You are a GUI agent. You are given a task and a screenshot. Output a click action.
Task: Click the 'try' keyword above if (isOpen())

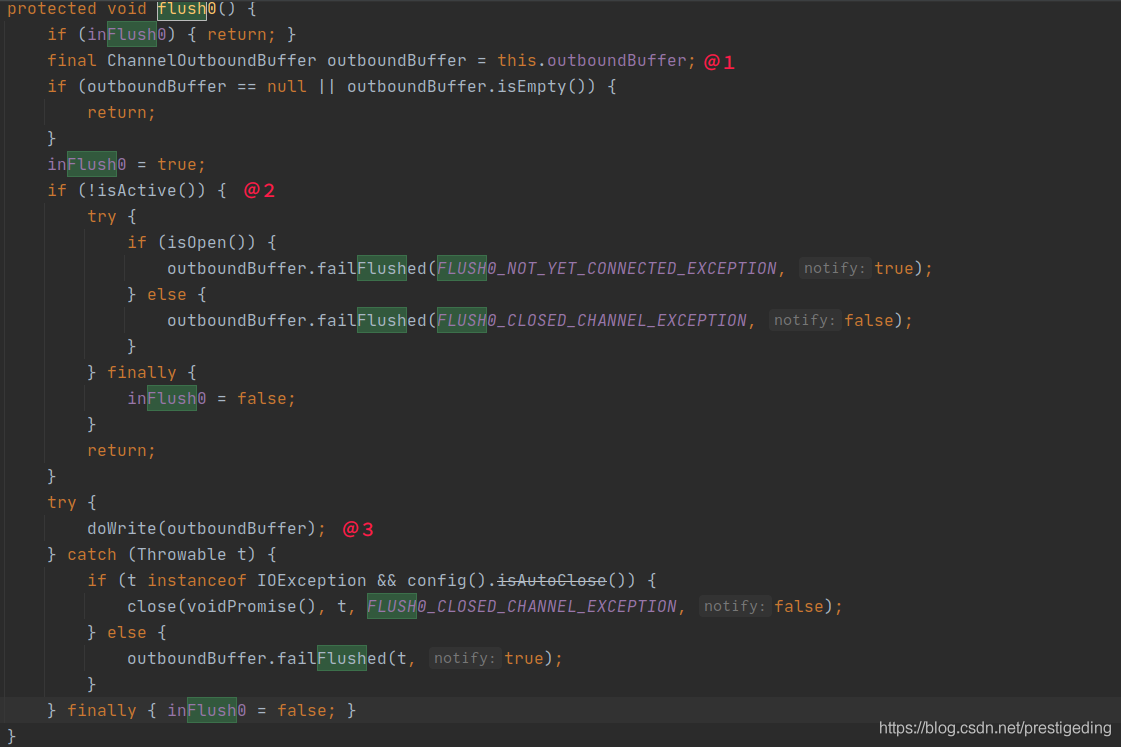pos(102,217)
